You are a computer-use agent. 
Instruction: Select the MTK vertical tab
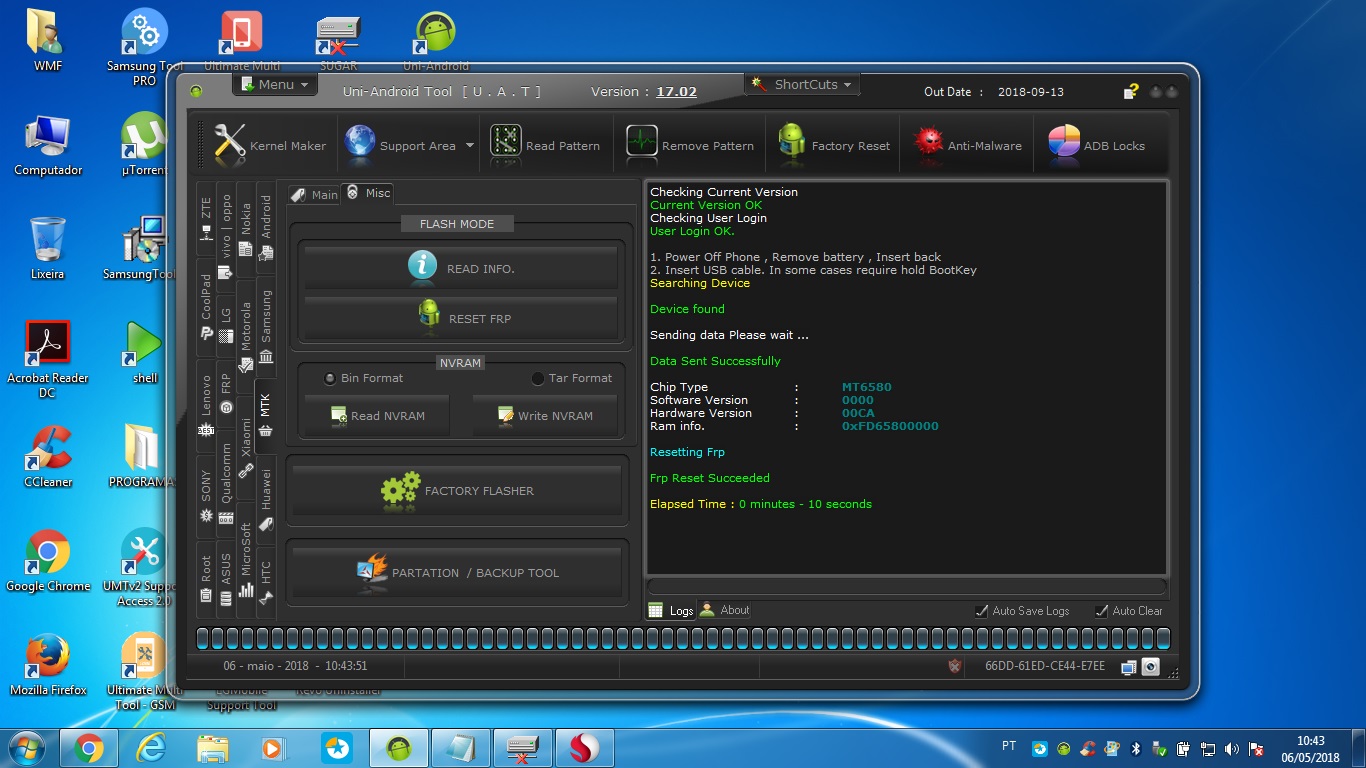coord(266,414)
